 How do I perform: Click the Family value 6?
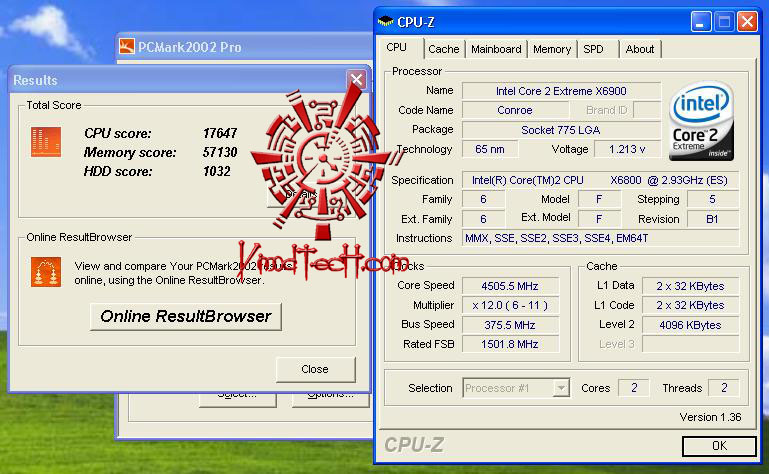tap(483, 199)
